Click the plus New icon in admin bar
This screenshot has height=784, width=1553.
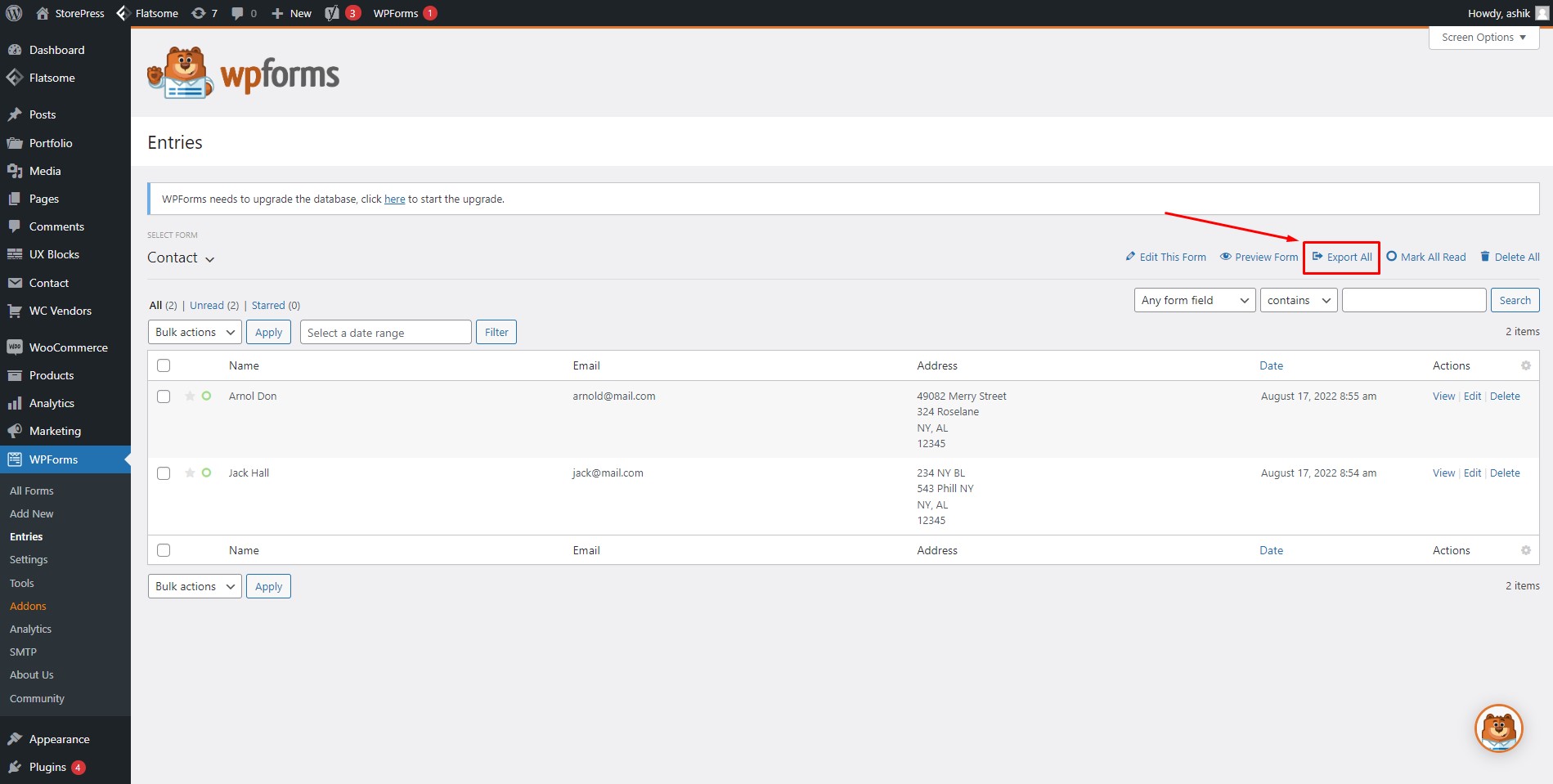(x=277, y=13)
